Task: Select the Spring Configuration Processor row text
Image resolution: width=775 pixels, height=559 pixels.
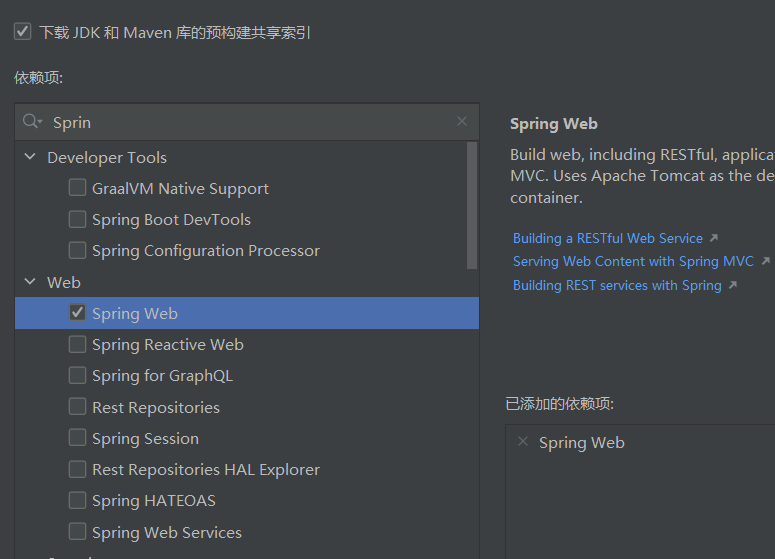Action: point(206,251)
